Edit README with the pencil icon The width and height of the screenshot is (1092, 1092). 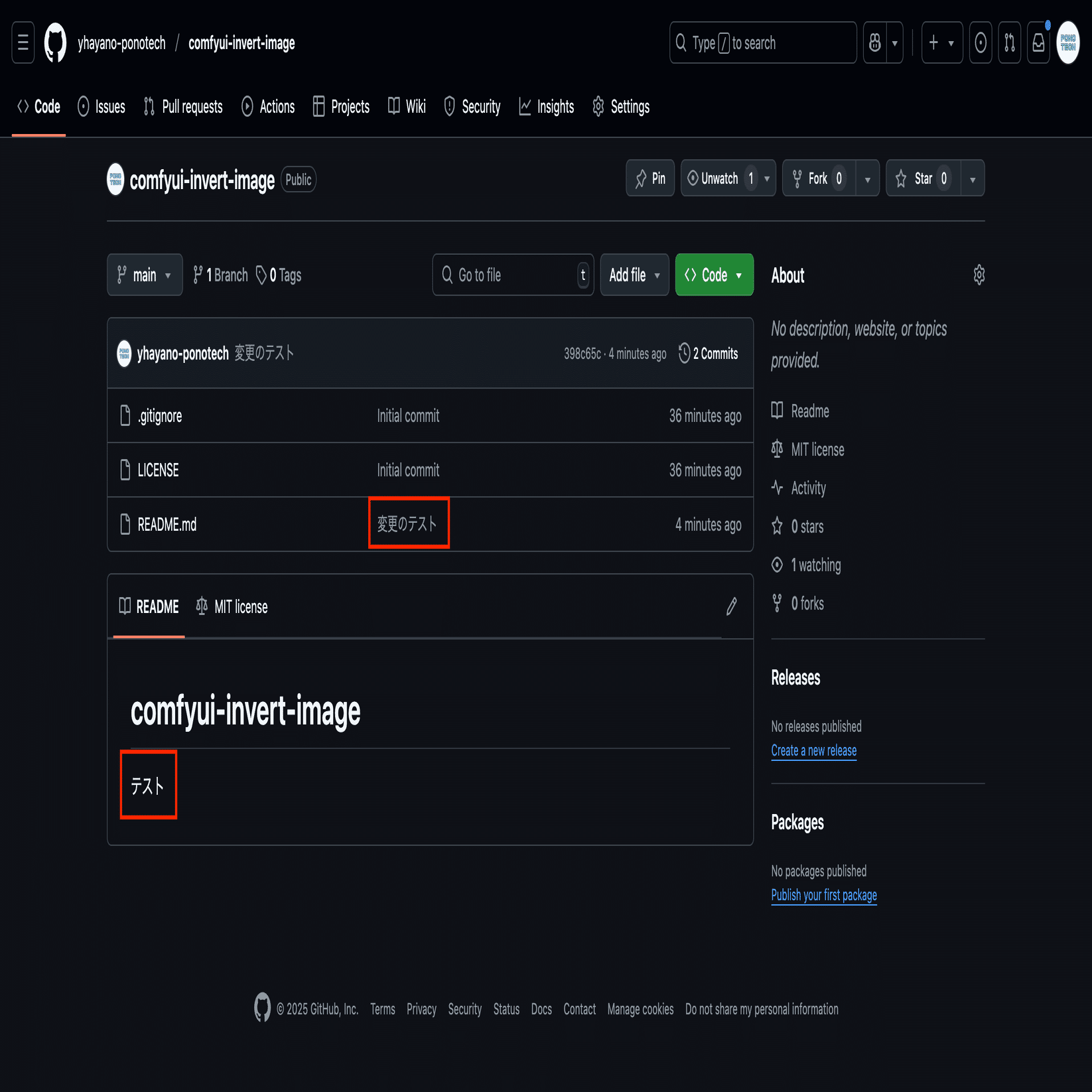731,606
